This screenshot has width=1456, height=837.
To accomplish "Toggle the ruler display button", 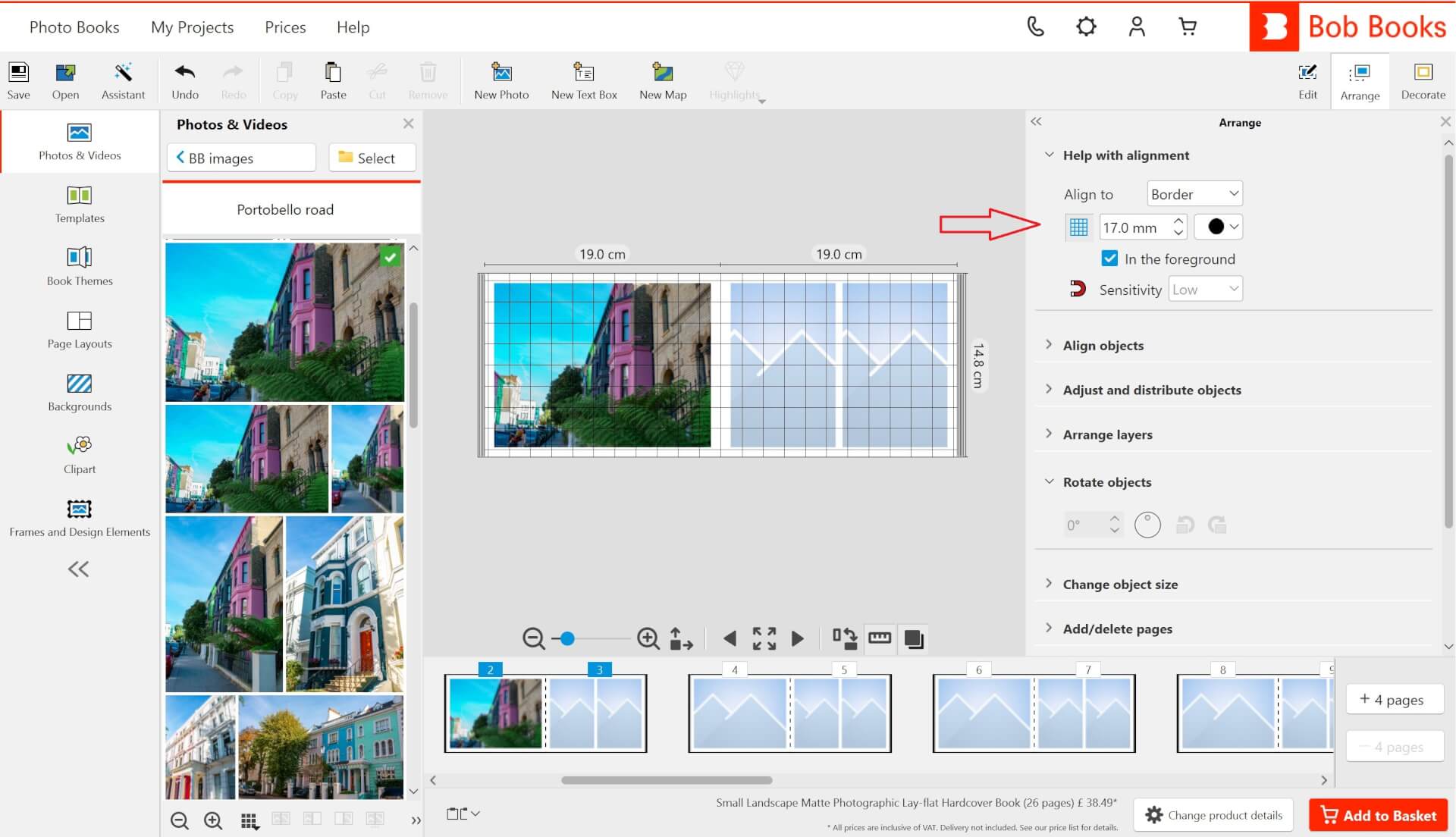I will [x=880, y=638].
